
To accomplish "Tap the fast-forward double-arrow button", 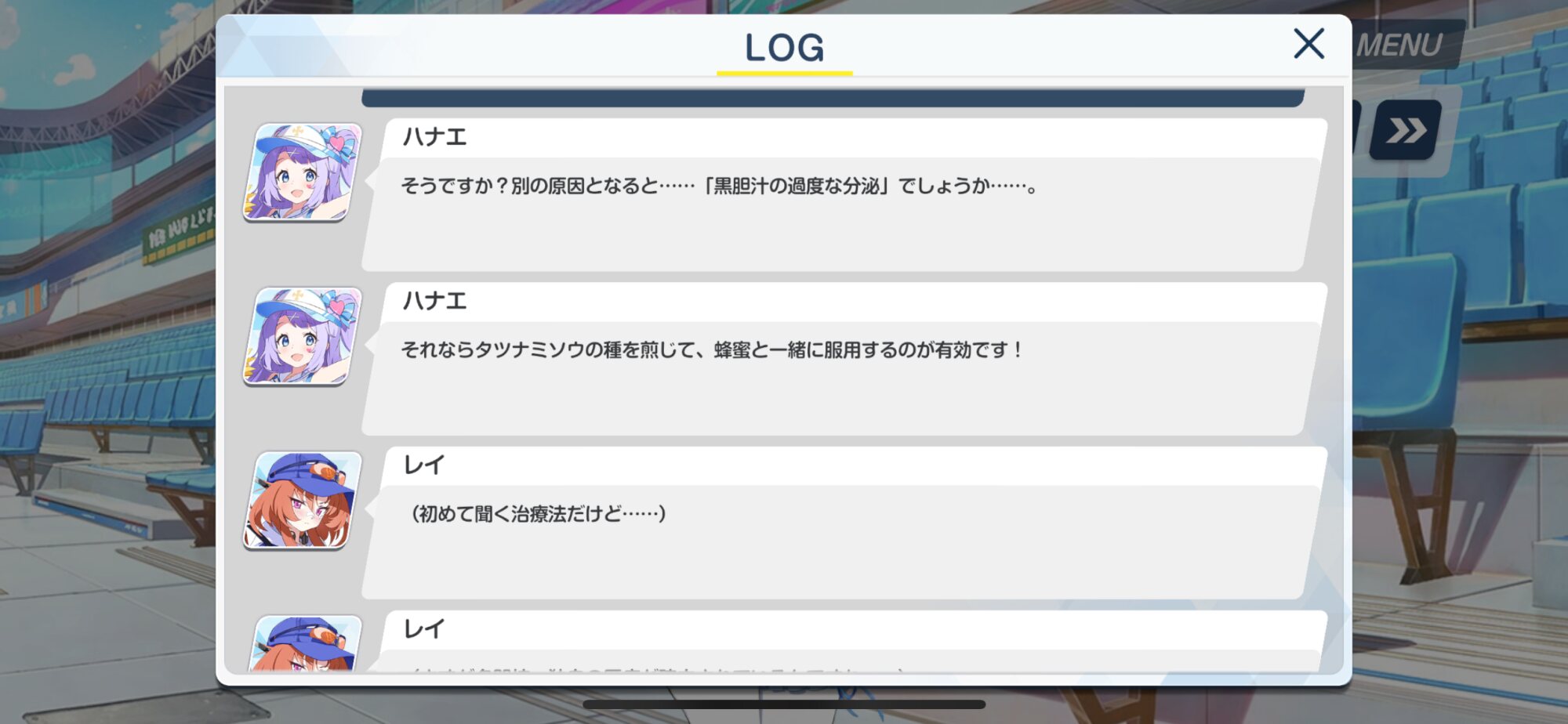I will click(x=1406, y=130).
